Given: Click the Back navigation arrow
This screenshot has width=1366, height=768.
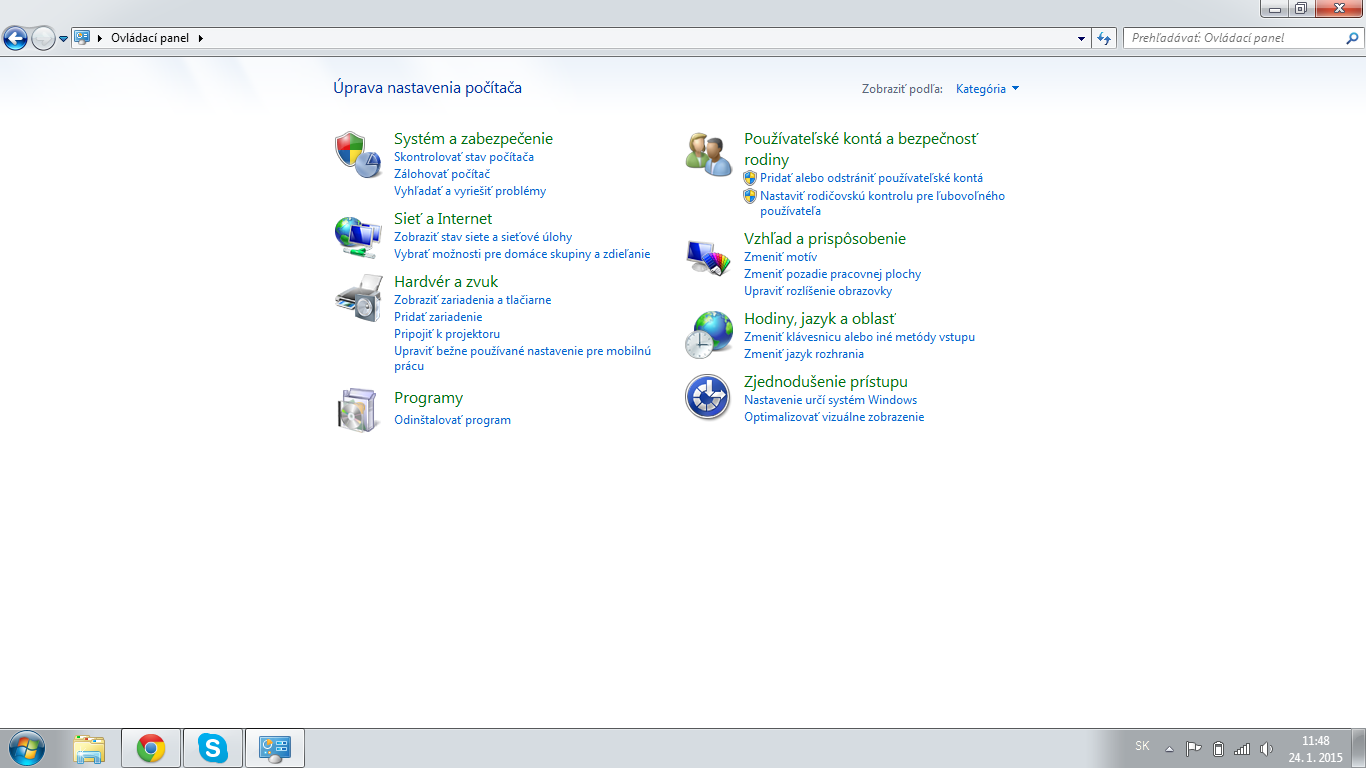Looking at the screenshot, I should point(16,38).
